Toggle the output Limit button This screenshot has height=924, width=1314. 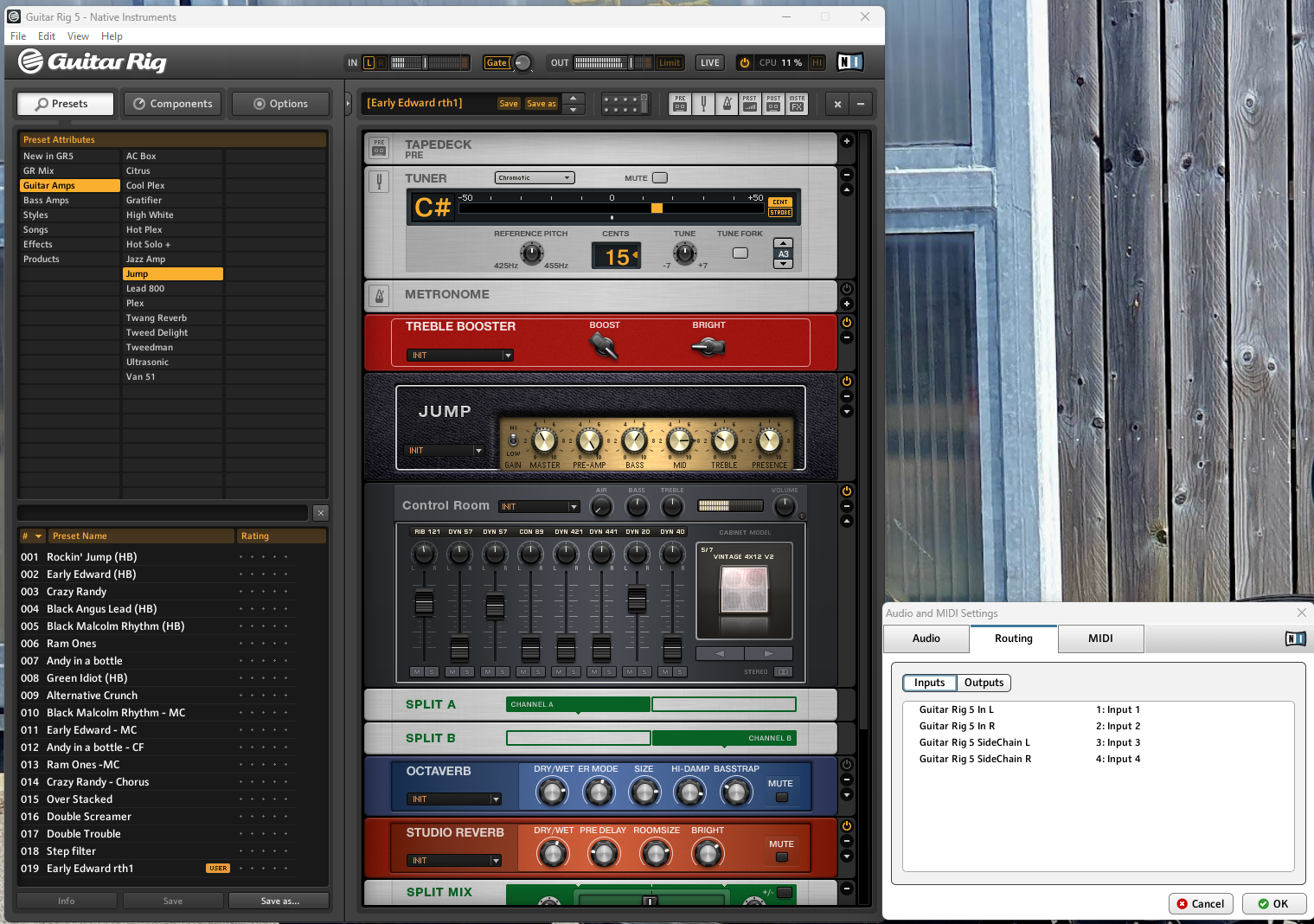coord(670,63)
